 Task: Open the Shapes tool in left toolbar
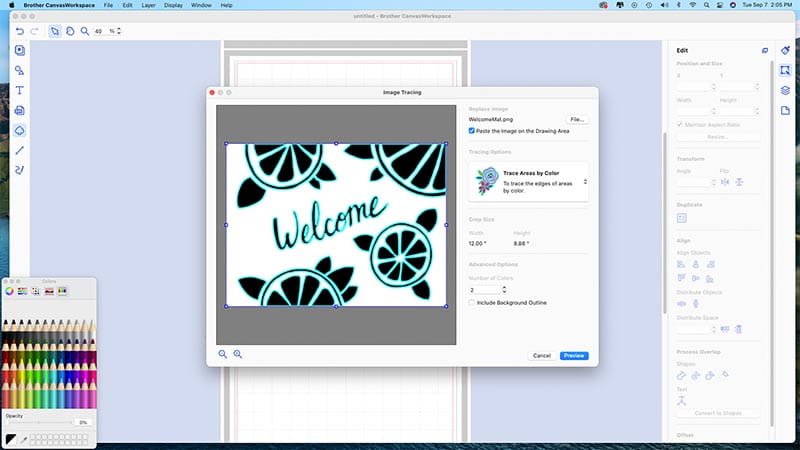click(x=20, y=71)
